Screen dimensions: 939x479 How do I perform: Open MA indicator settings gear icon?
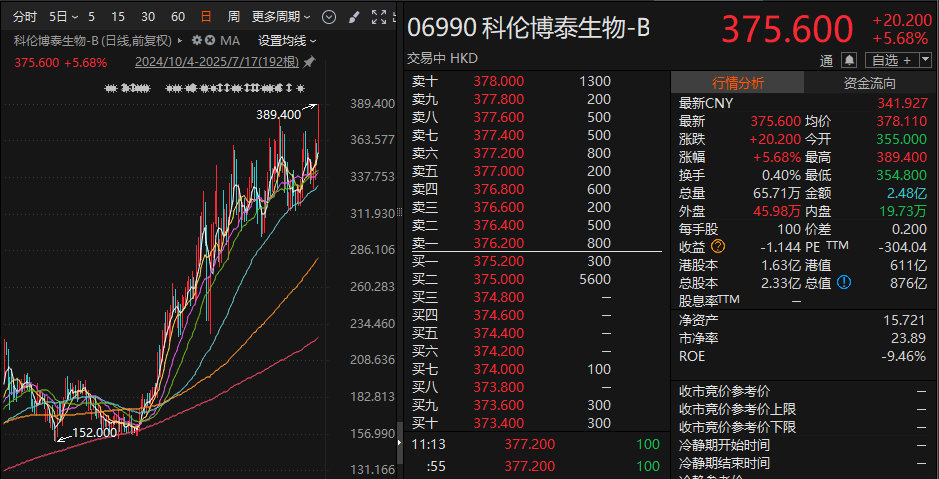pos(197,41)
